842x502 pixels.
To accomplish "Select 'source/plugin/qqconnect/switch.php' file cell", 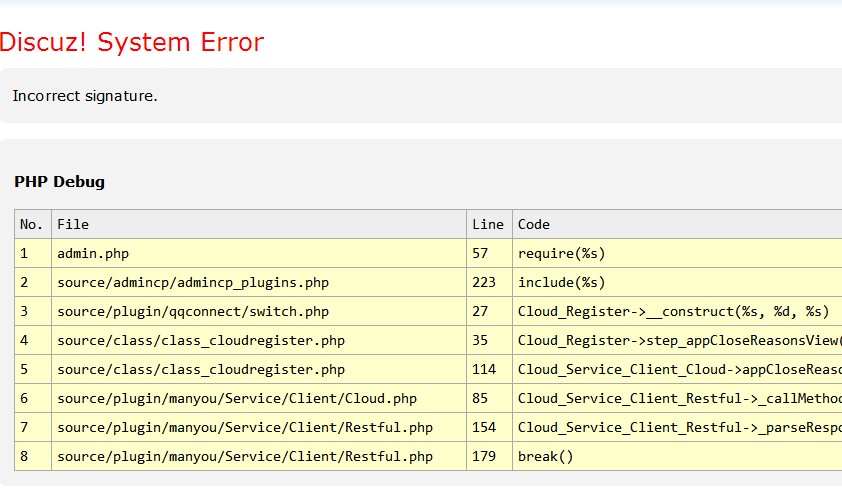I will click(x=259, y=311).
